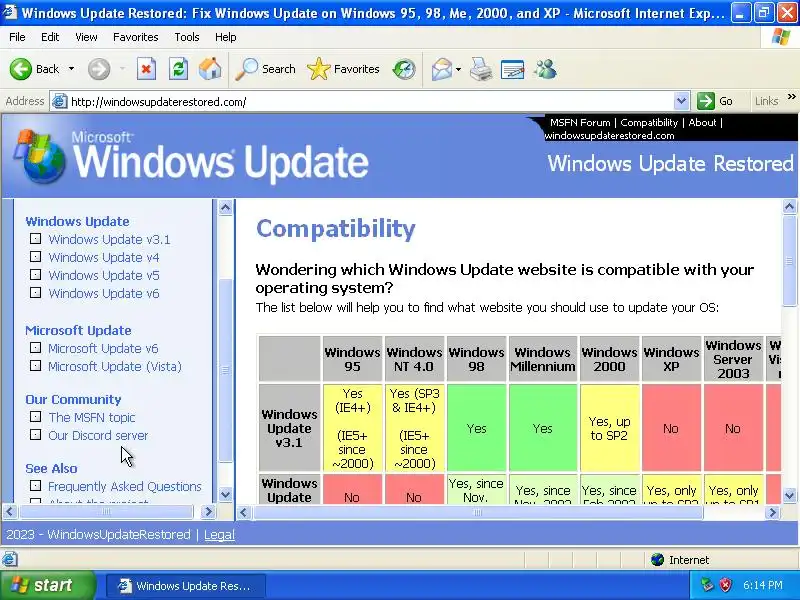The width and height of the screenshot is (800, 600).
Task: Click the Windows Update v3.1 row header
Action: click(289, 428)
